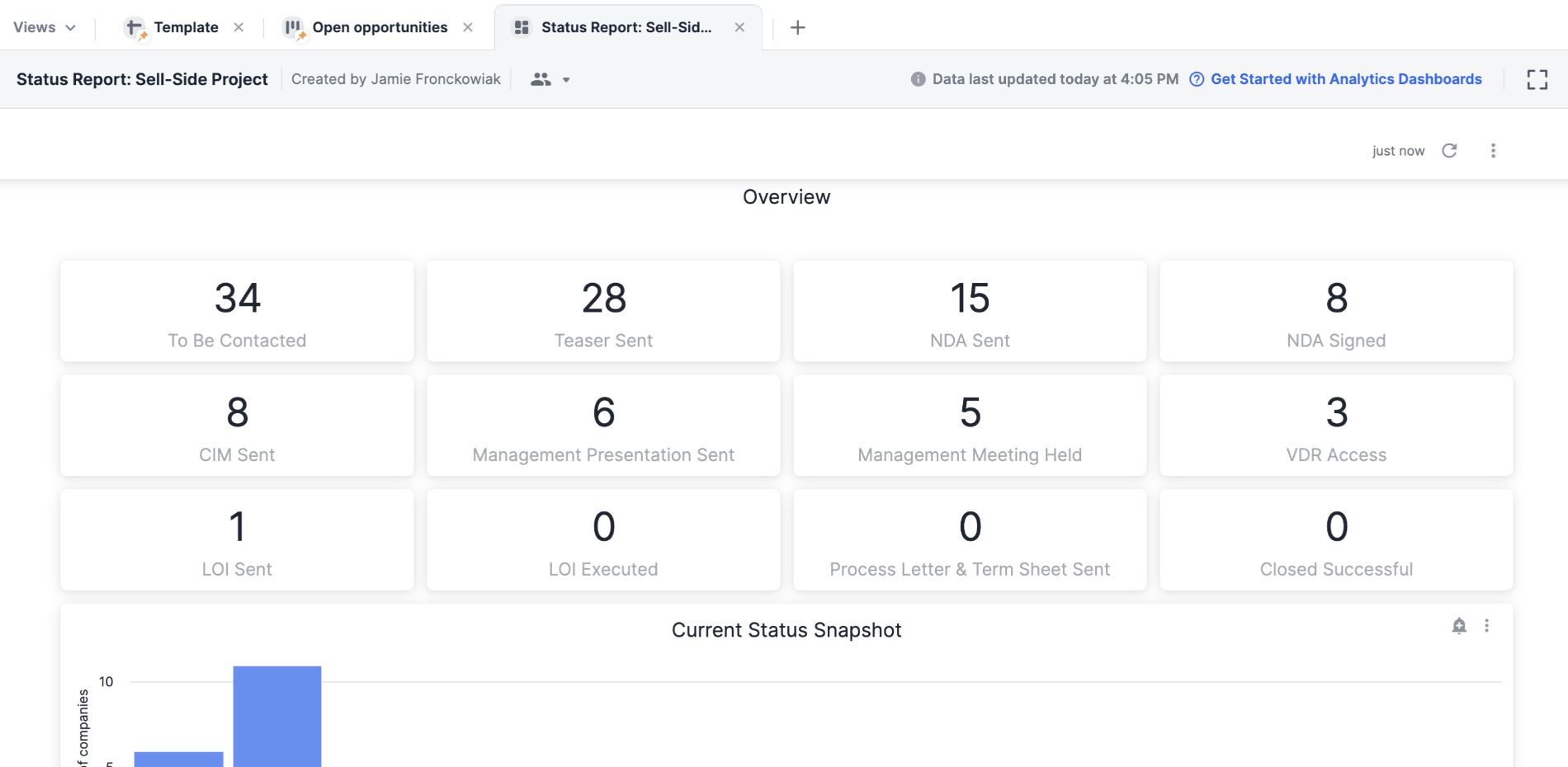Screen dimensions: 1568x767
Task: Click Get Started with Analytics Dashboards link
Action: point(1346,79)
